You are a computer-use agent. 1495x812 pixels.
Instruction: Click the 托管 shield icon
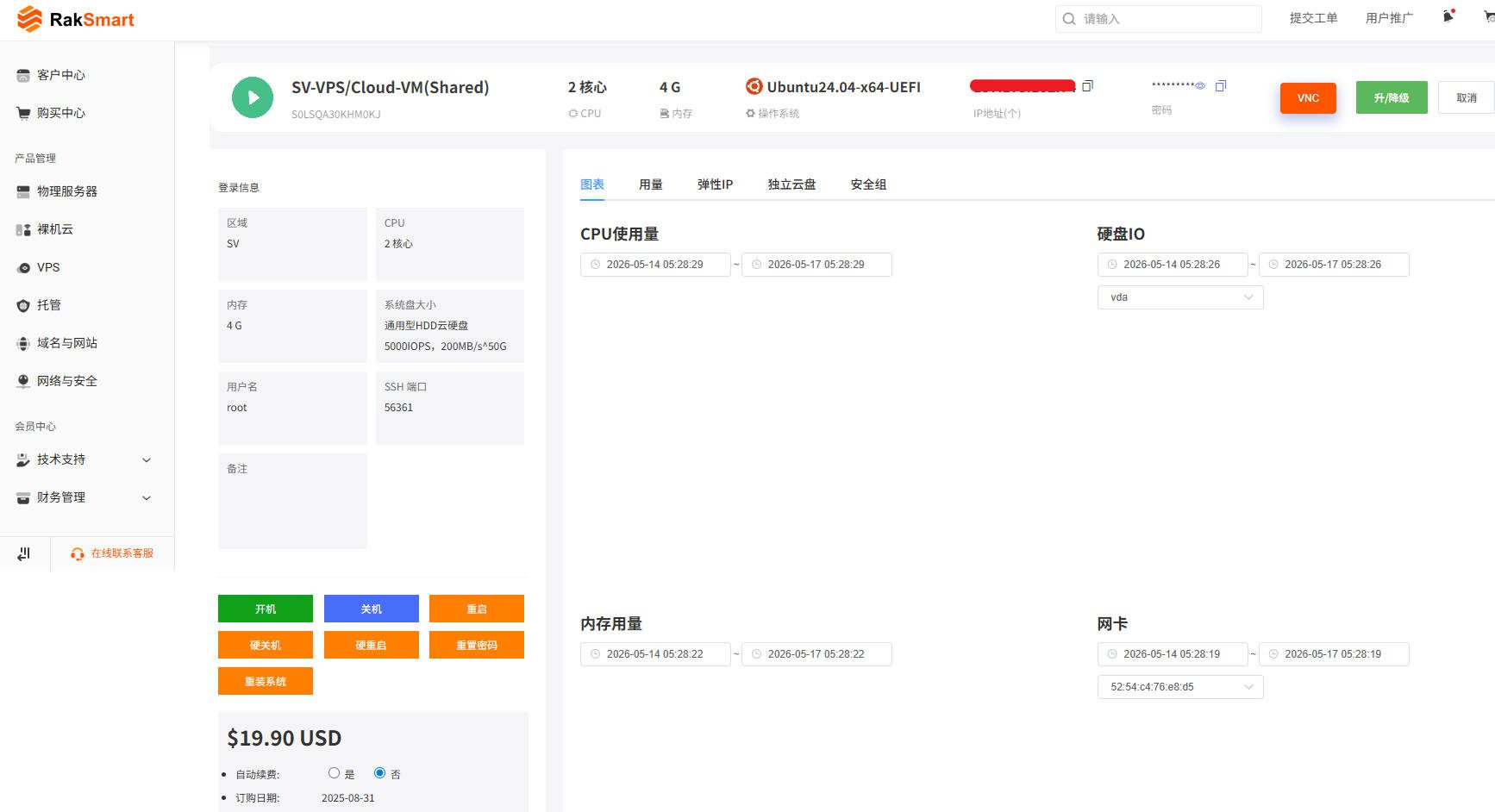click(23, 305)
